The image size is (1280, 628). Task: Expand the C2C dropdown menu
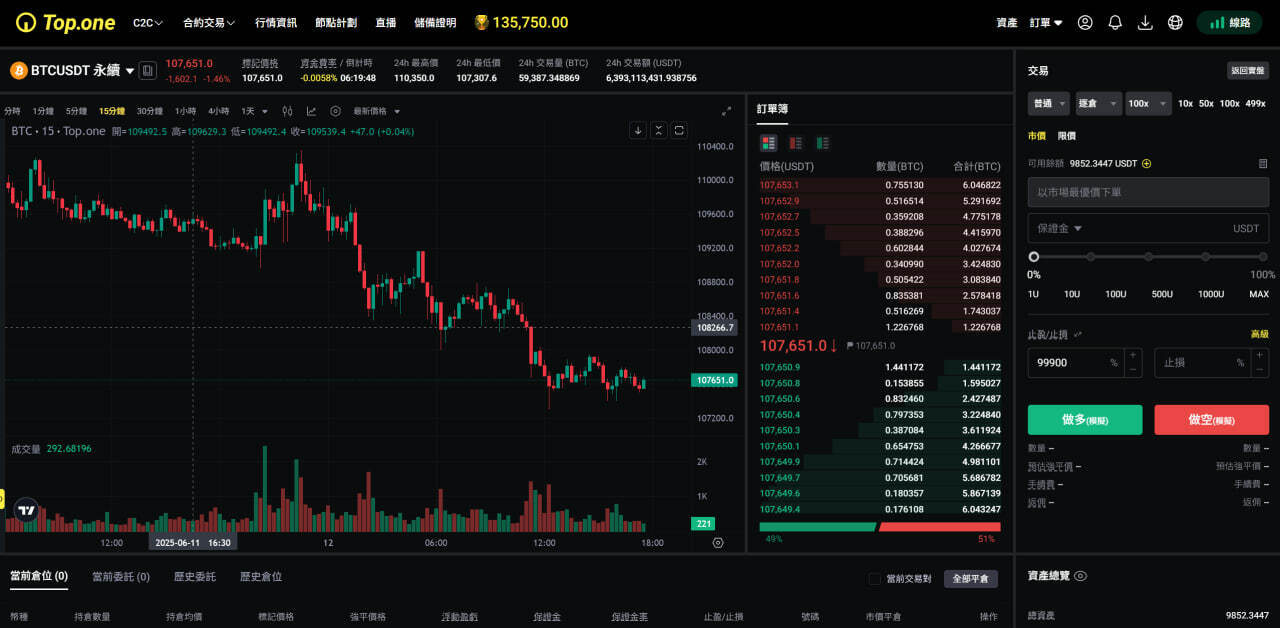[148, 22]
